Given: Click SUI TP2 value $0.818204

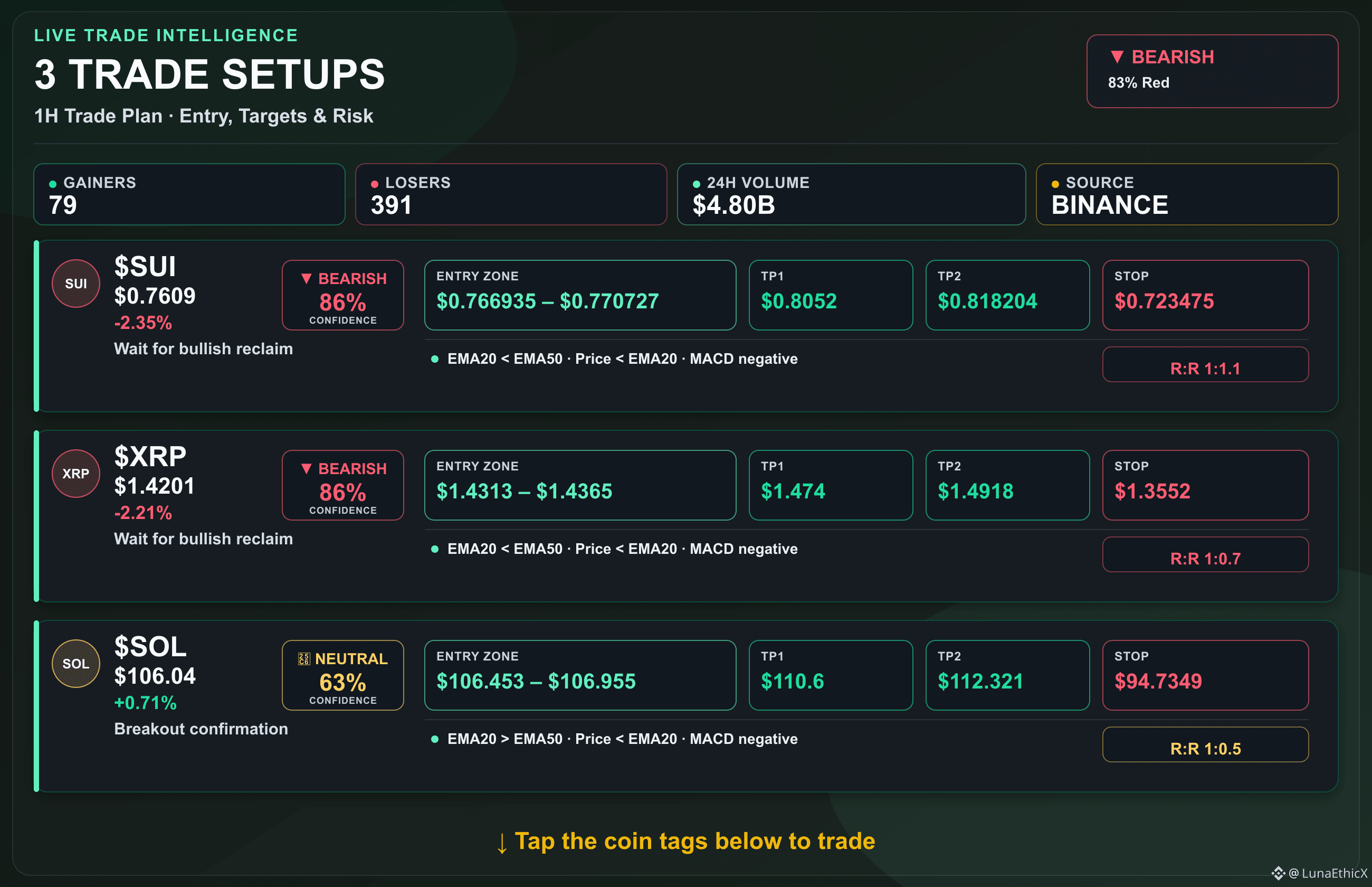Looking at the screenshot, I should 987,301.
